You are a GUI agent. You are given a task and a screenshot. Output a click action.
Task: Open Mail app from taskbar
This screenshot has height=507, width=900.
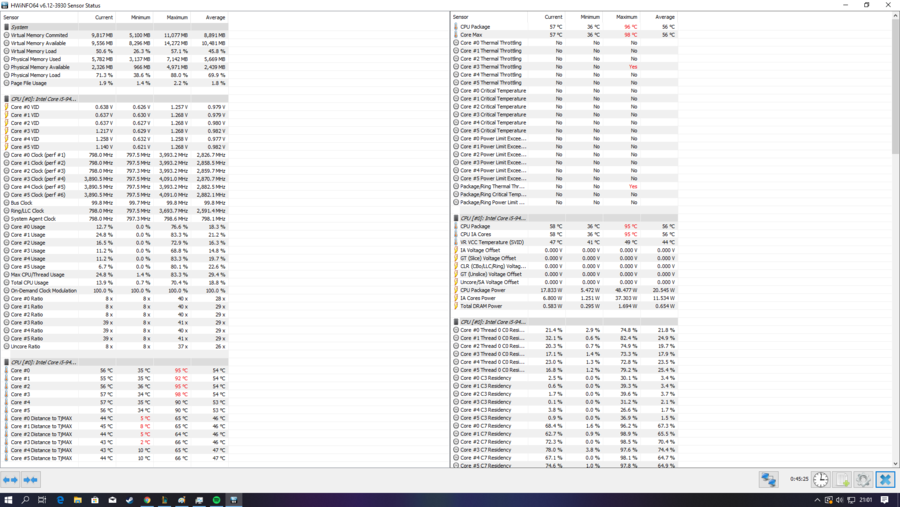click(x=112, y=500)
